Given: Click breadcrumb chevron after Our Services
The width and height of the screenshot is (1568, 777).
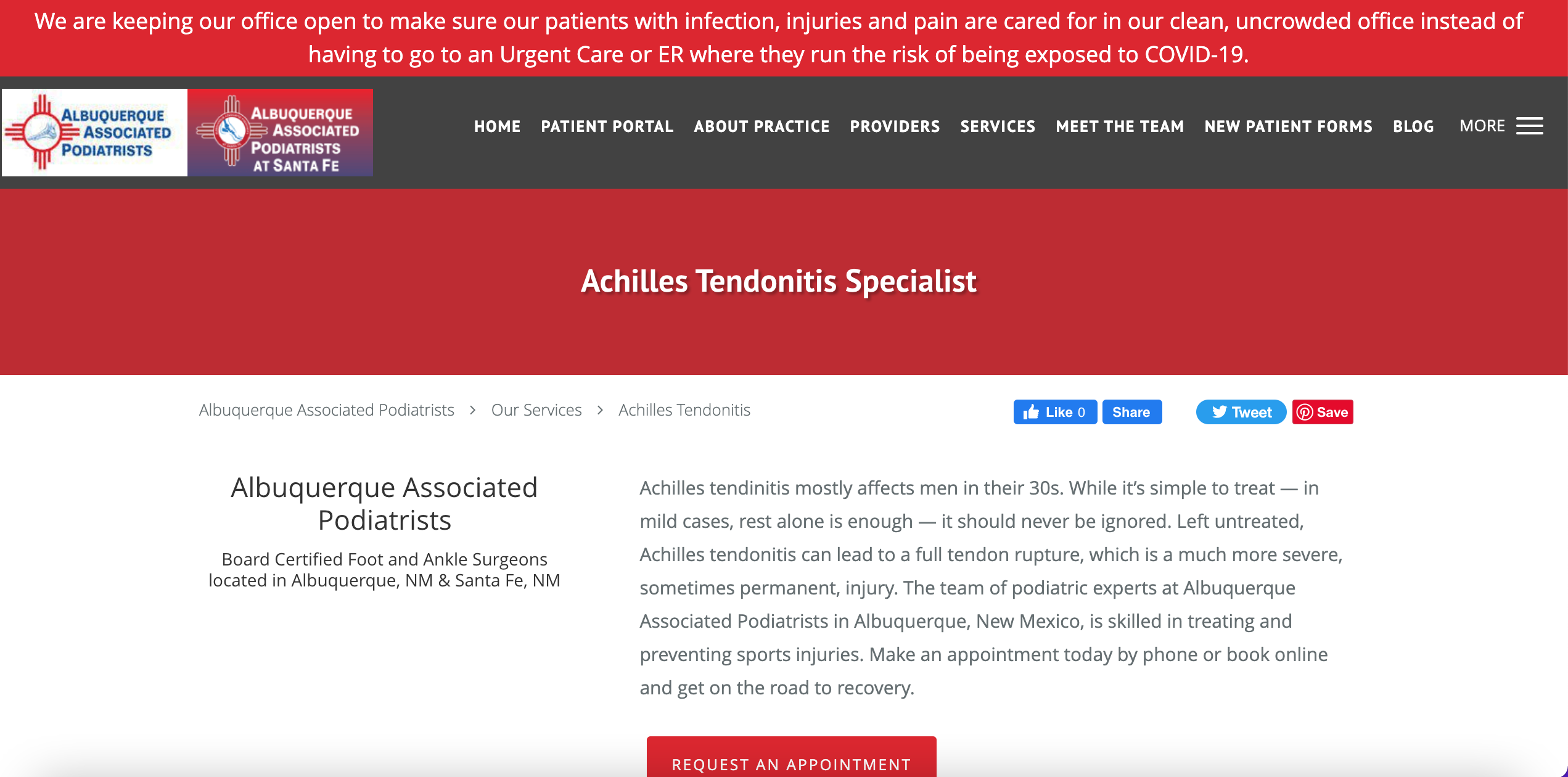Looking at the screenshot, I should tap(601, 410).
